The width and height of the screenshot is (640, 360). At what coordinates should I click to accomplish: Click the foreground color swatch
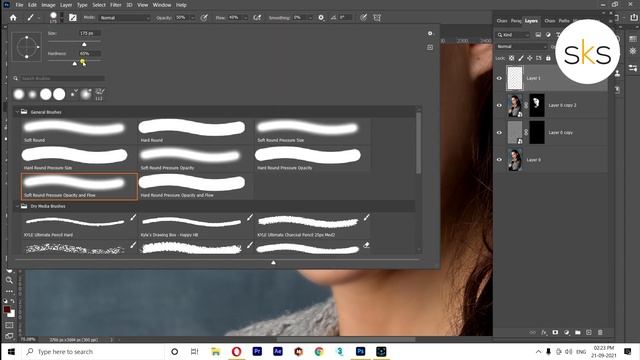(7, 310)
